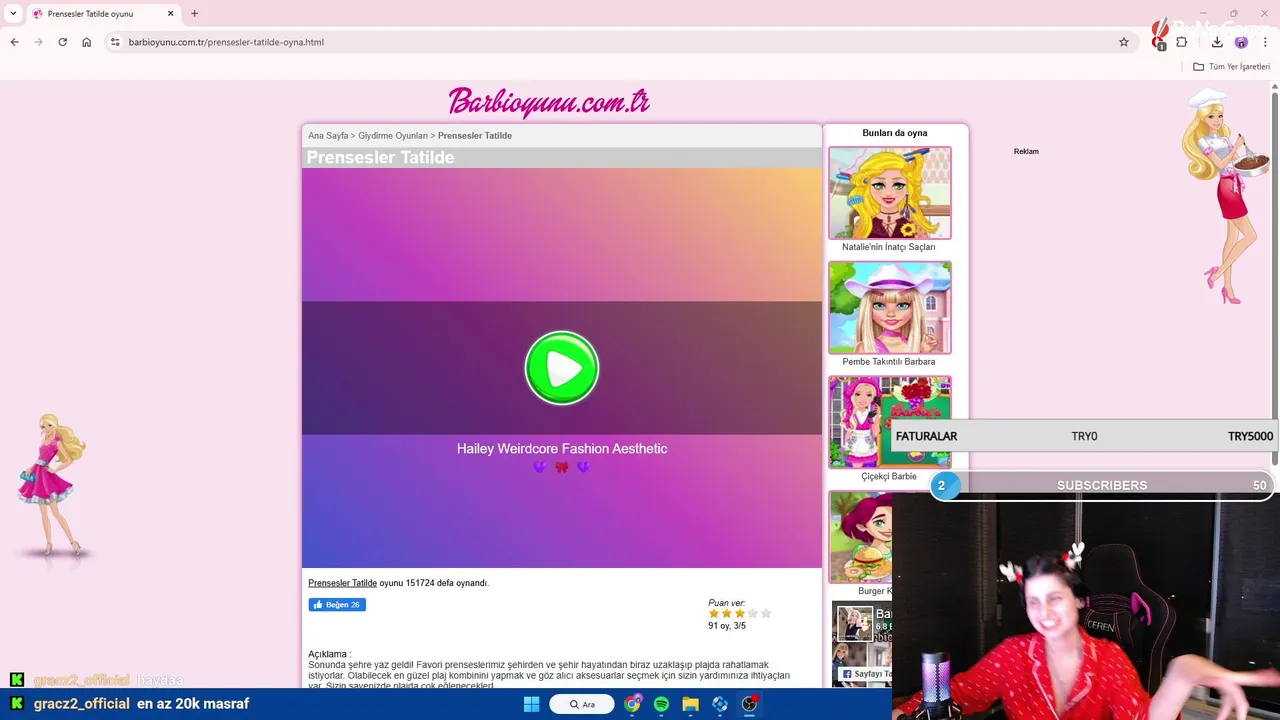Image resolution: width=1280 pixels, height=720 pixels.
Task: Start the game with the green play button
Action: (562, 368)
